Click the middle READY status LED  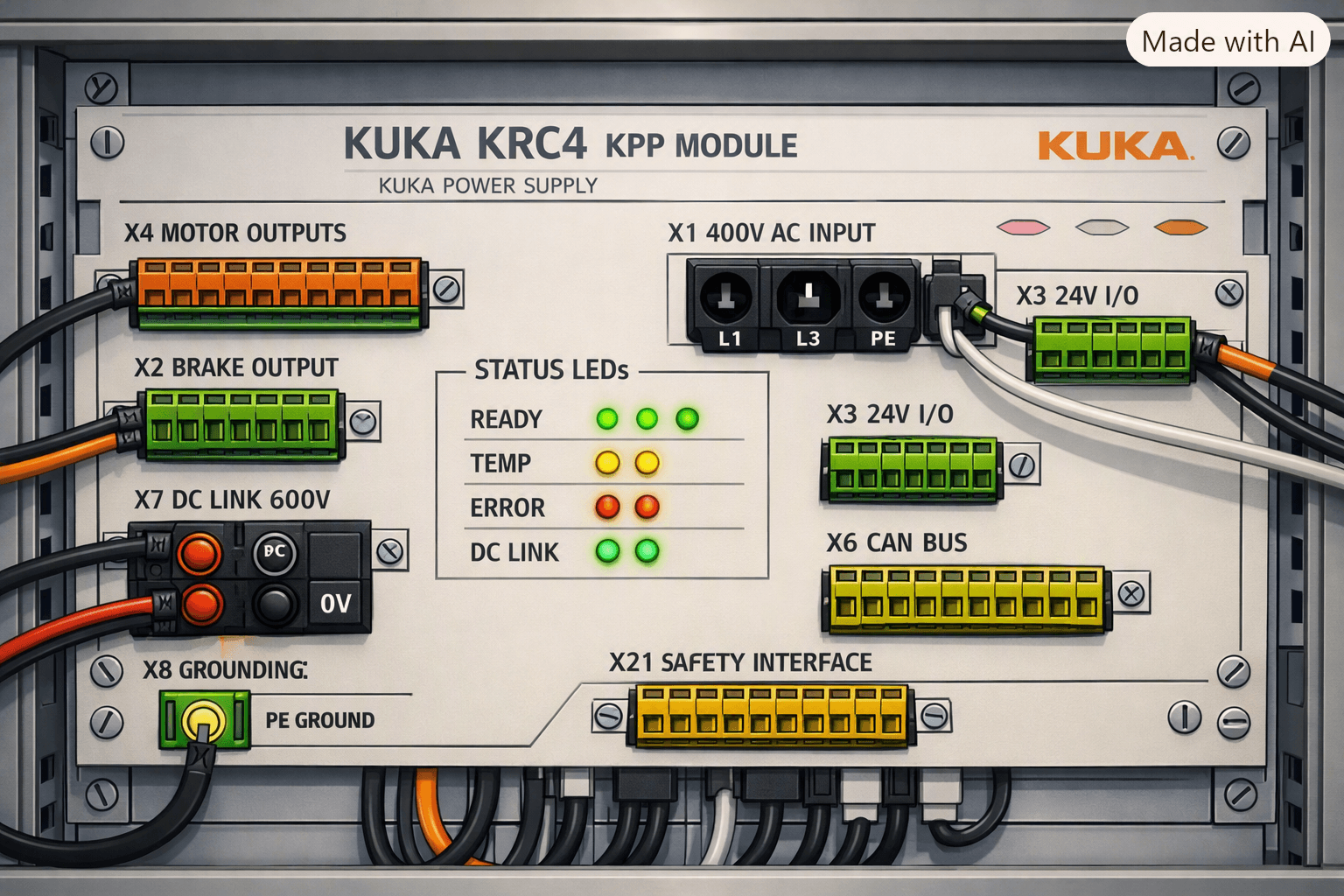click(x=647, y=419)
